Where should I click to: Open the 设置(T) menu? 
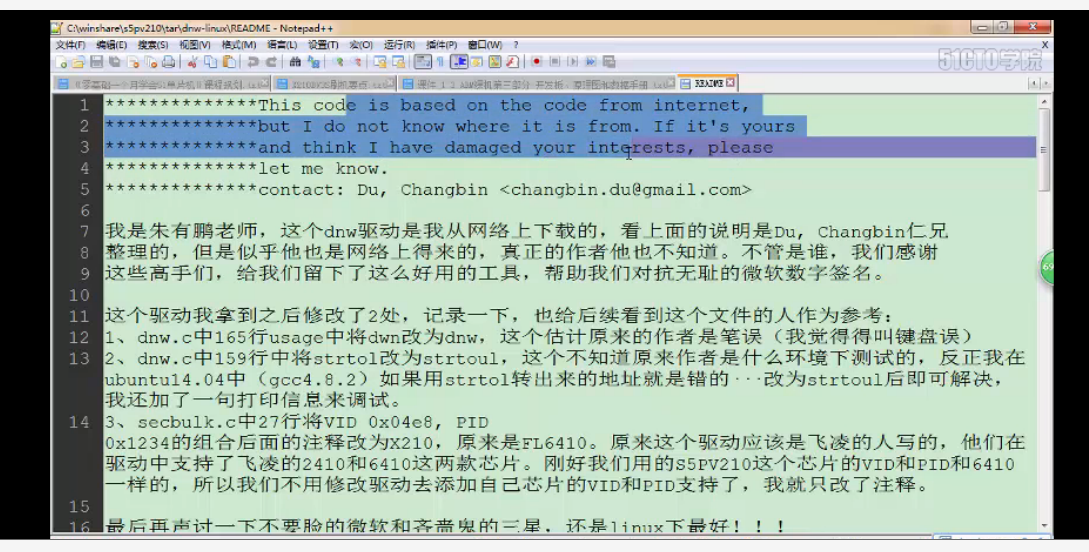[x=323, y=44]
